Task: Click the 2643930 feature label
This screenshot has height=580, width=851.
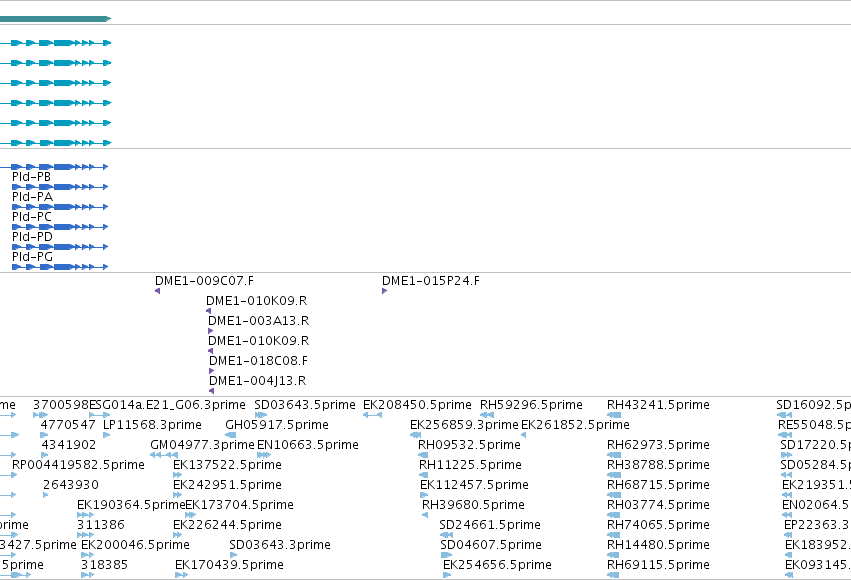Action: pyautogui.click(x=71, y=485)
